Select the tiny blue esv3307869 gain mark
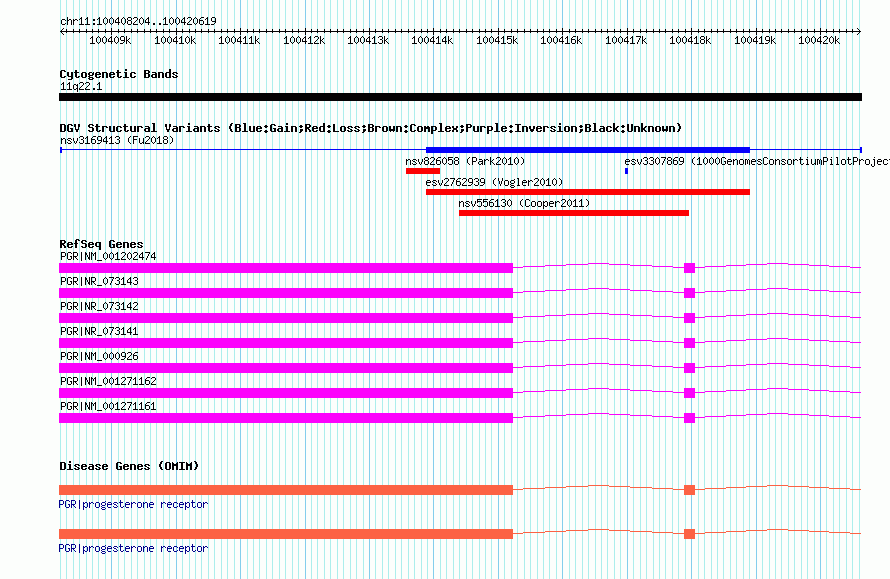Viewport: 890px width, 579px height. point(626,171)
